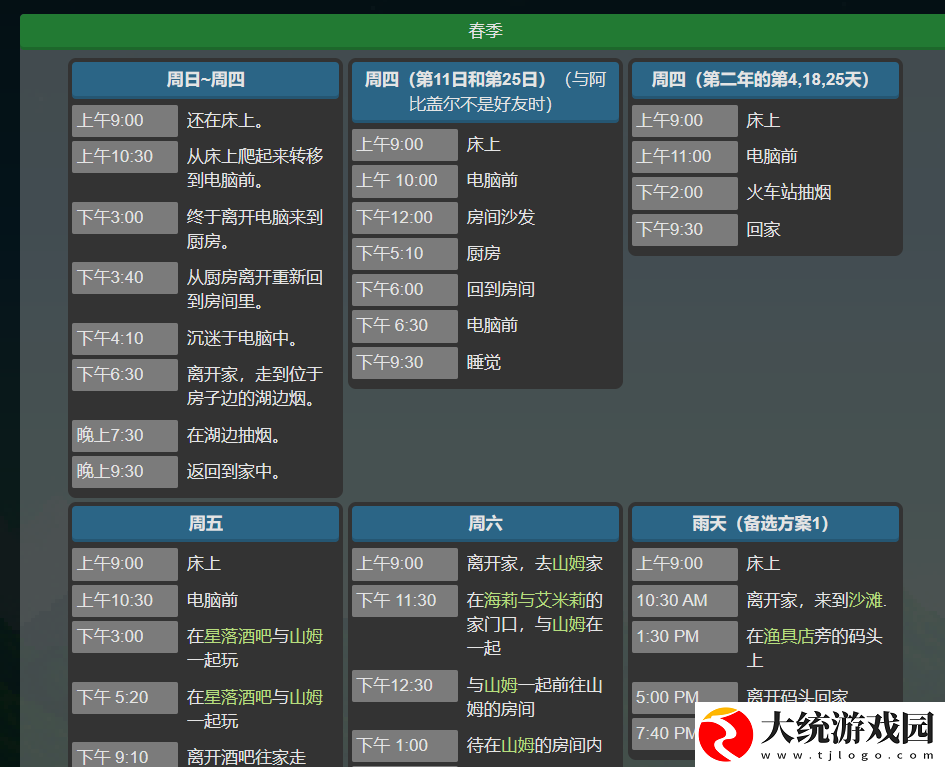Select the 周五 schedule header
Image resolution: width=945 pixels, height=767 pixels.
[206, 523]
